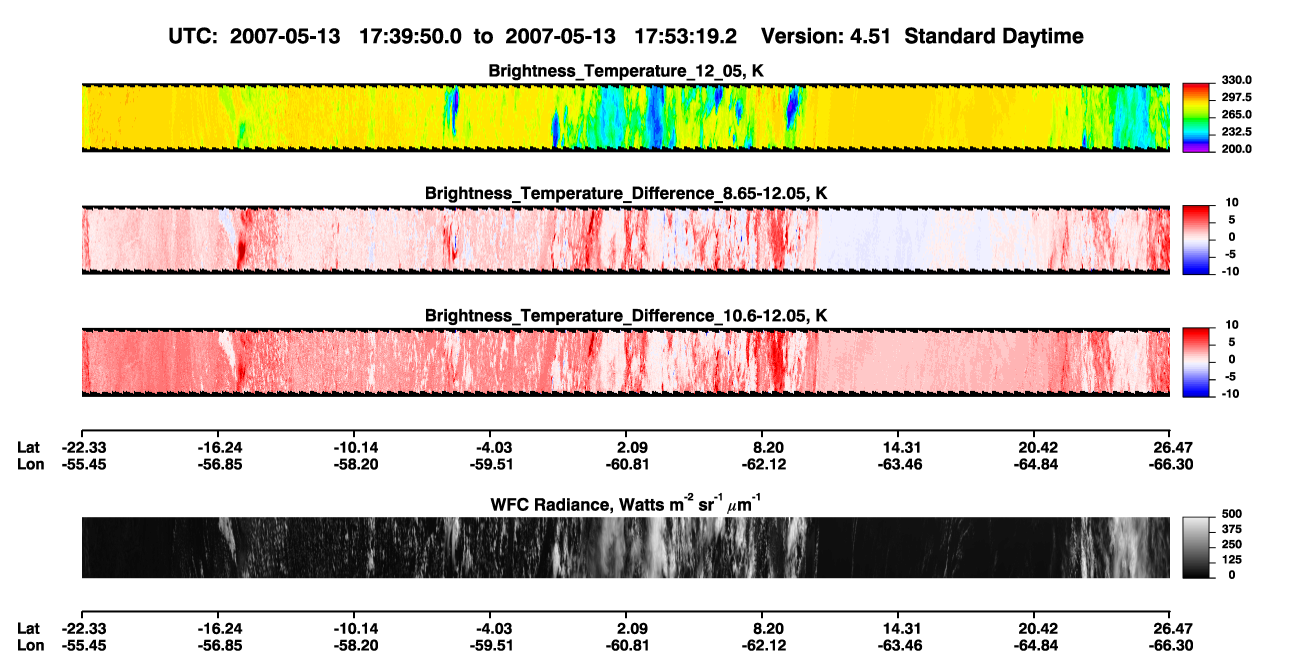Viewport: 1300px width, 667px height.
Task: Click the grayscale WFC Radiance image strip
Action: coord(625,547)
